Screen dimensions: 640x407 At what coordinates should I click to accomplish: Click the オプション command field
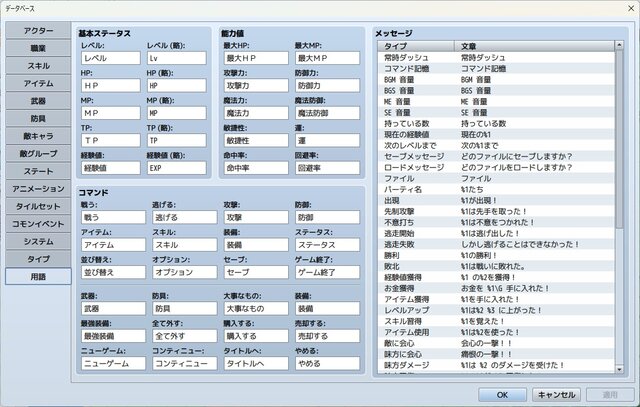click(184, 272)
